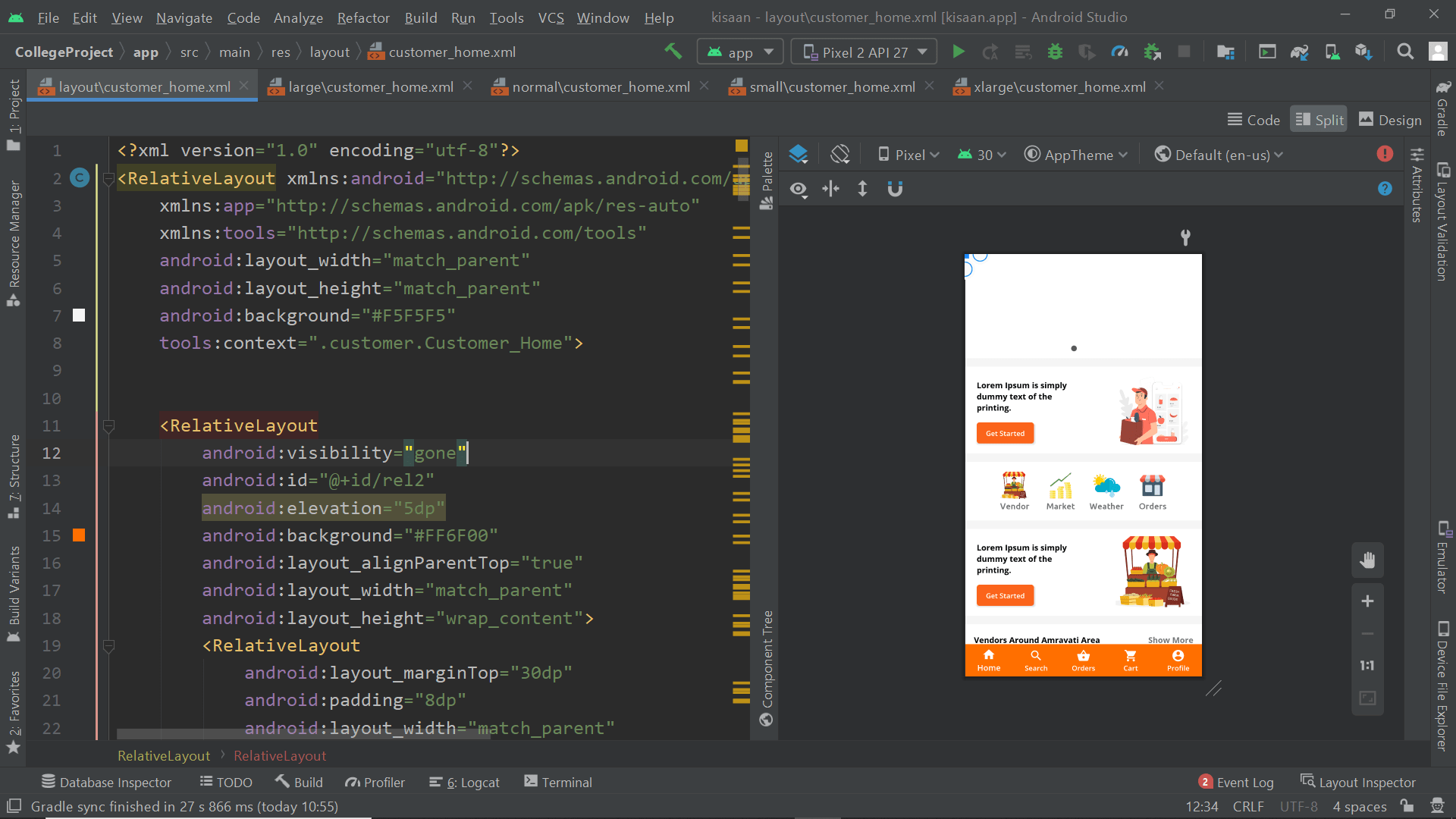Click the orange color swatch on line 15

pyautogui.click(x=79, y=535)
